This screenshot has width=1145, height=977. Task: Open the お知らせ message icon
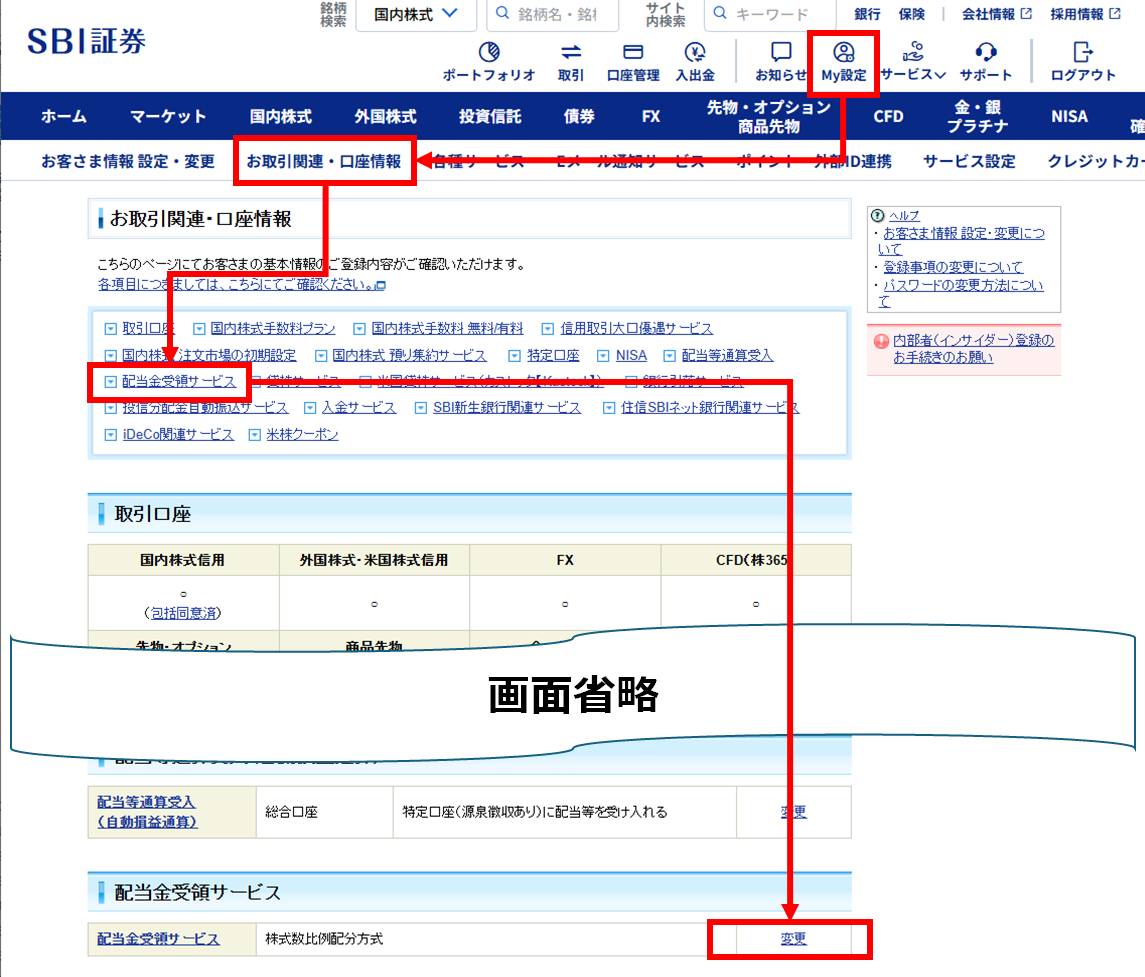(x=781, y=53)
